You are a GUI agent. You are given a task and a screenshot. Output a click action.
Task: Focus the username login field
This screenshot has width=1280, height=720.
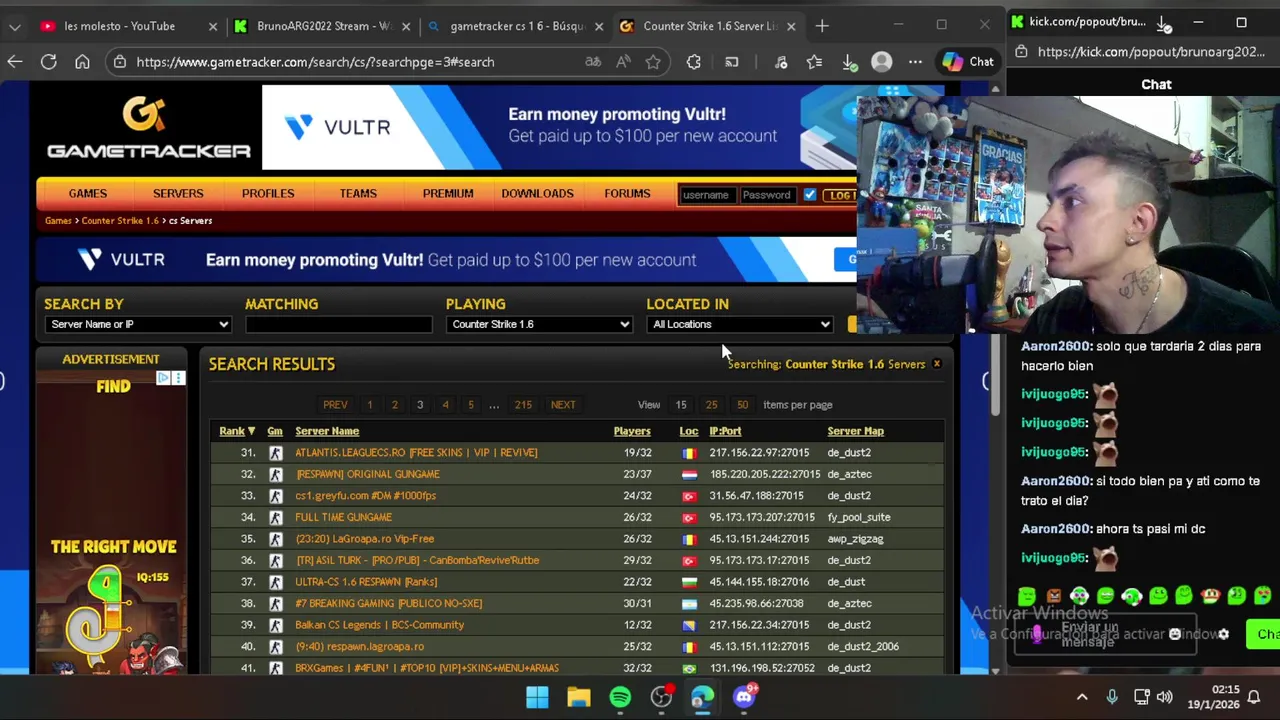pos(707,195)
